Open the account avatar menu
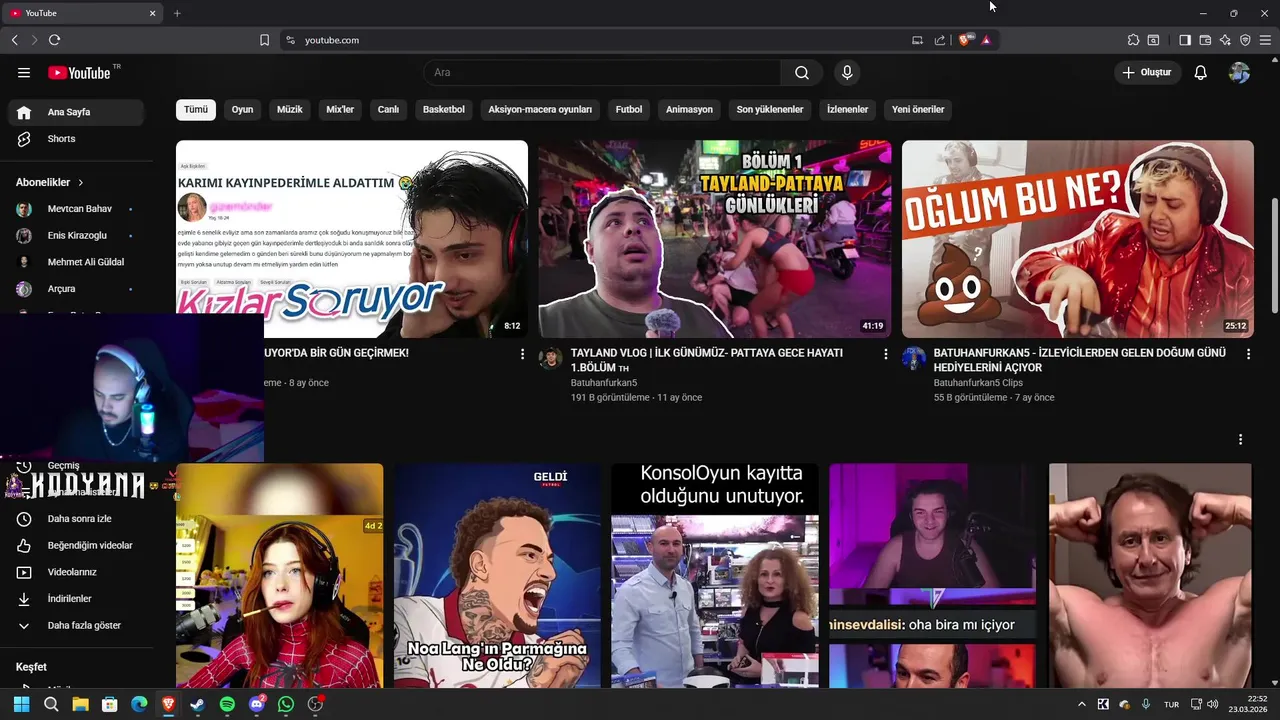Screen dimensions: 1280x720 1239,73
